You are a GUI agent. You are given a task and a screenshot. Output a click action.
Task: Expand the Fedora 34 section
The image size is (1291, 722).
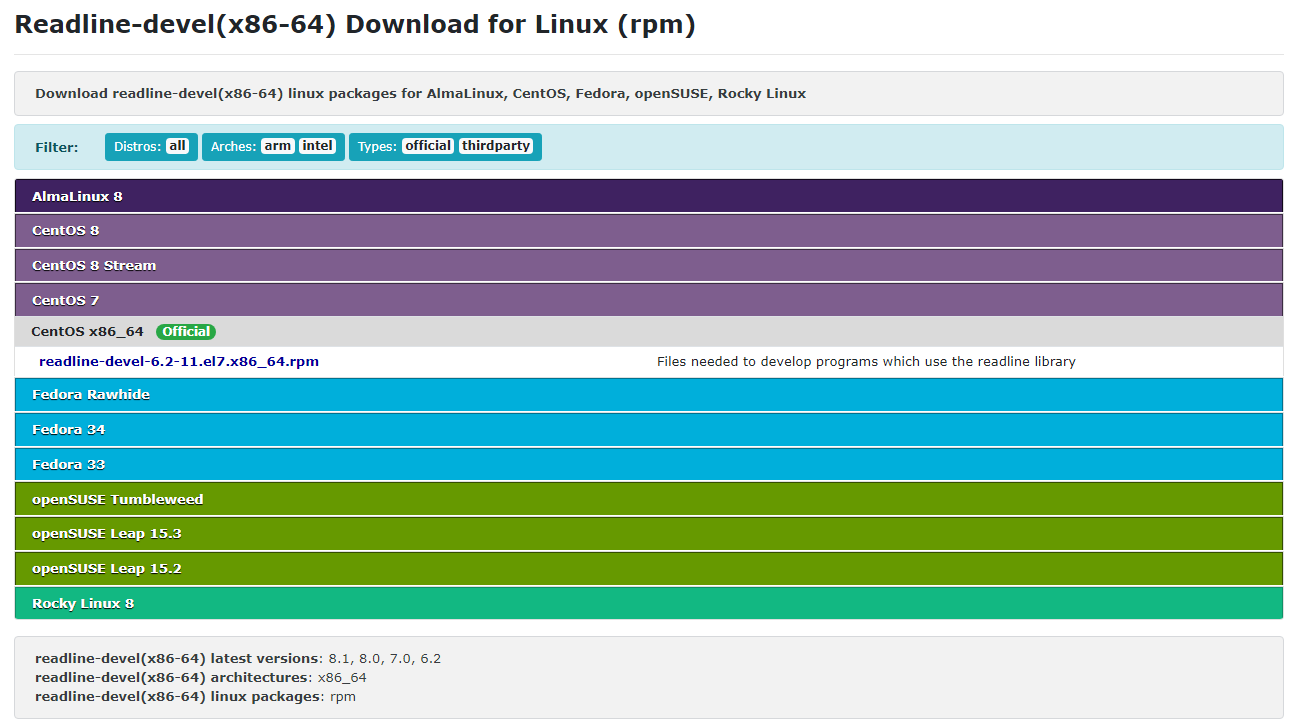point(69,430)
